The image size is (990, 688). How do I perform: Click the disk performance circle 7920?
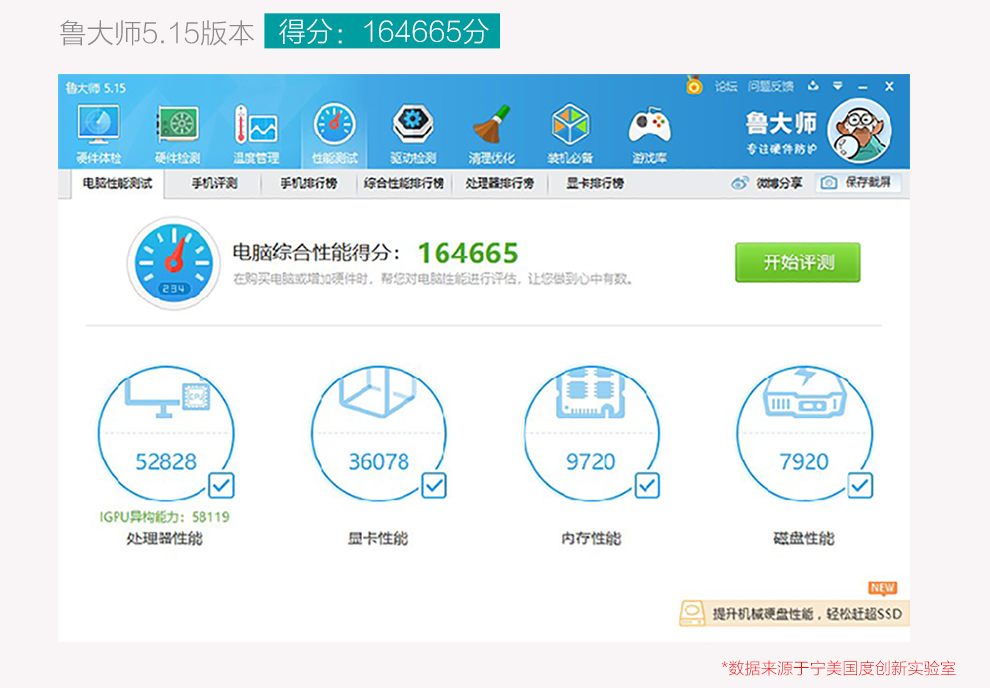click(x=804, y=434)
